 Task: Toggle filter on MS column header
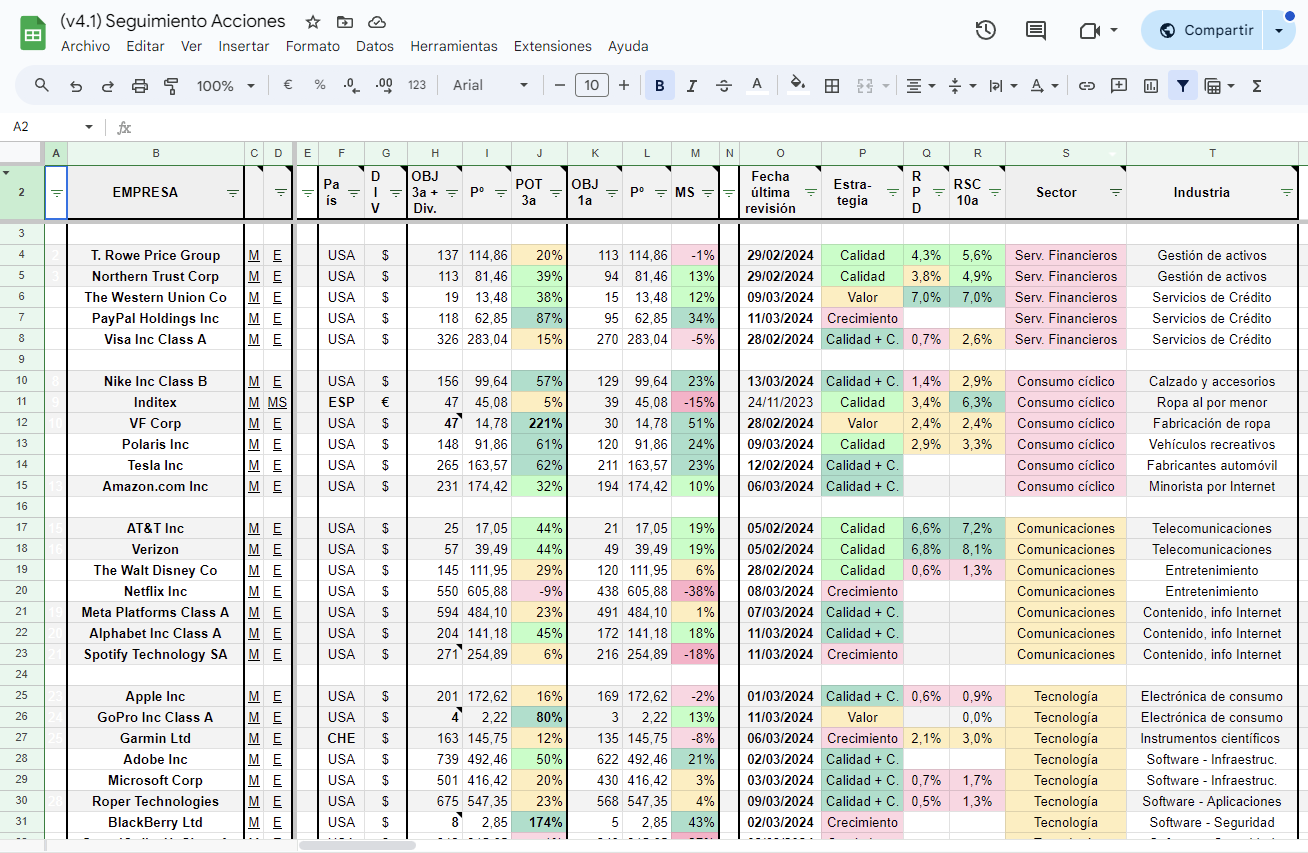click(708, 193)
